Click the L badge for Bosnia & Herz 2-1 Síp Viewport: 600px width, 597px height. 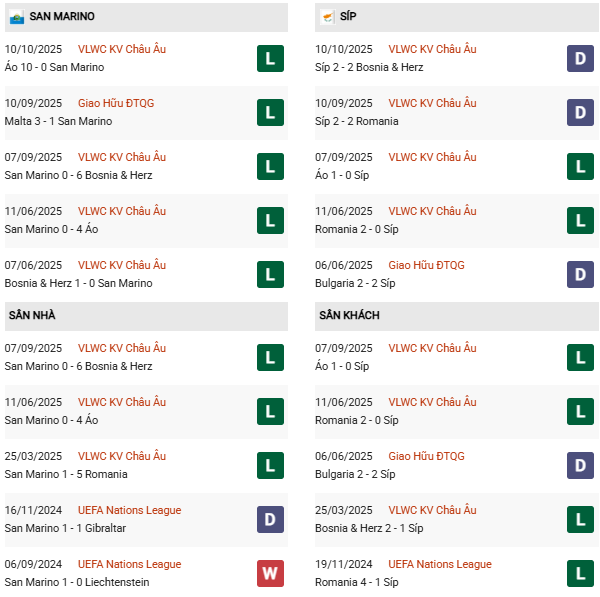[581, 520]
